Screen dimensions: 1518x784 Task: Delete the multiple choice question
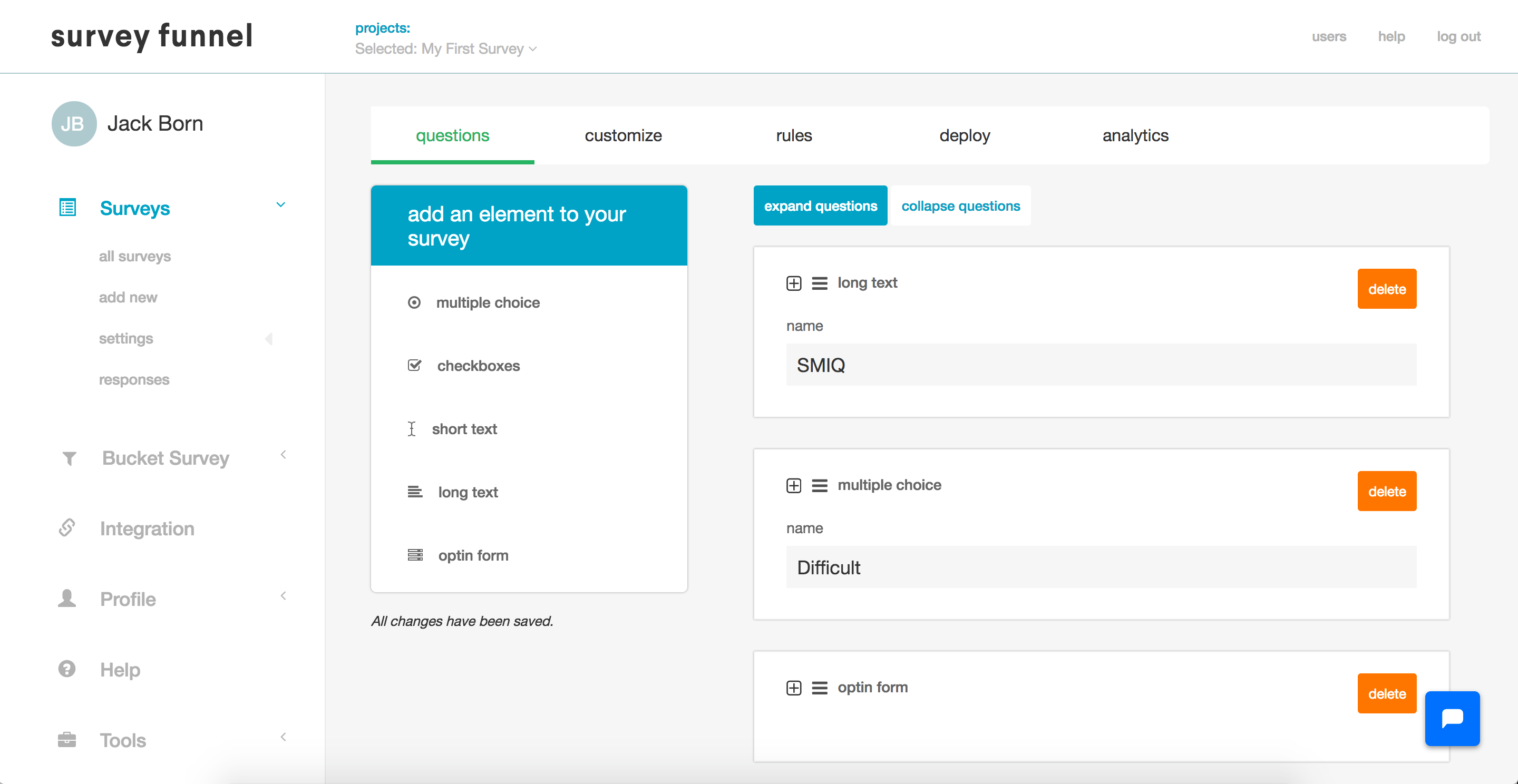click(x=1386, y=491)
